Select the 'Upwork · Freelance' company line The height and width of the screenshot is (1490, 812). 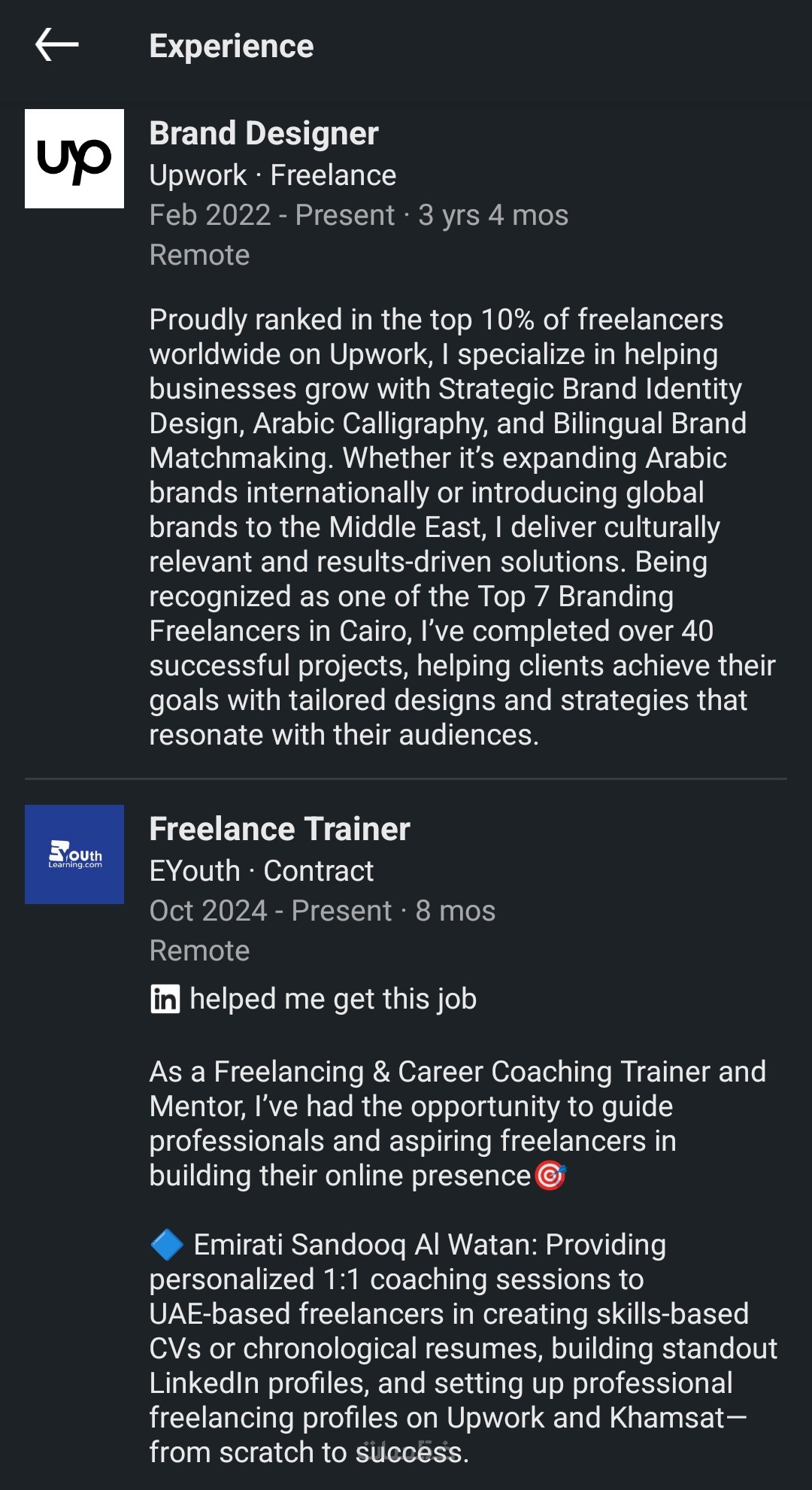tap(272, 175)
